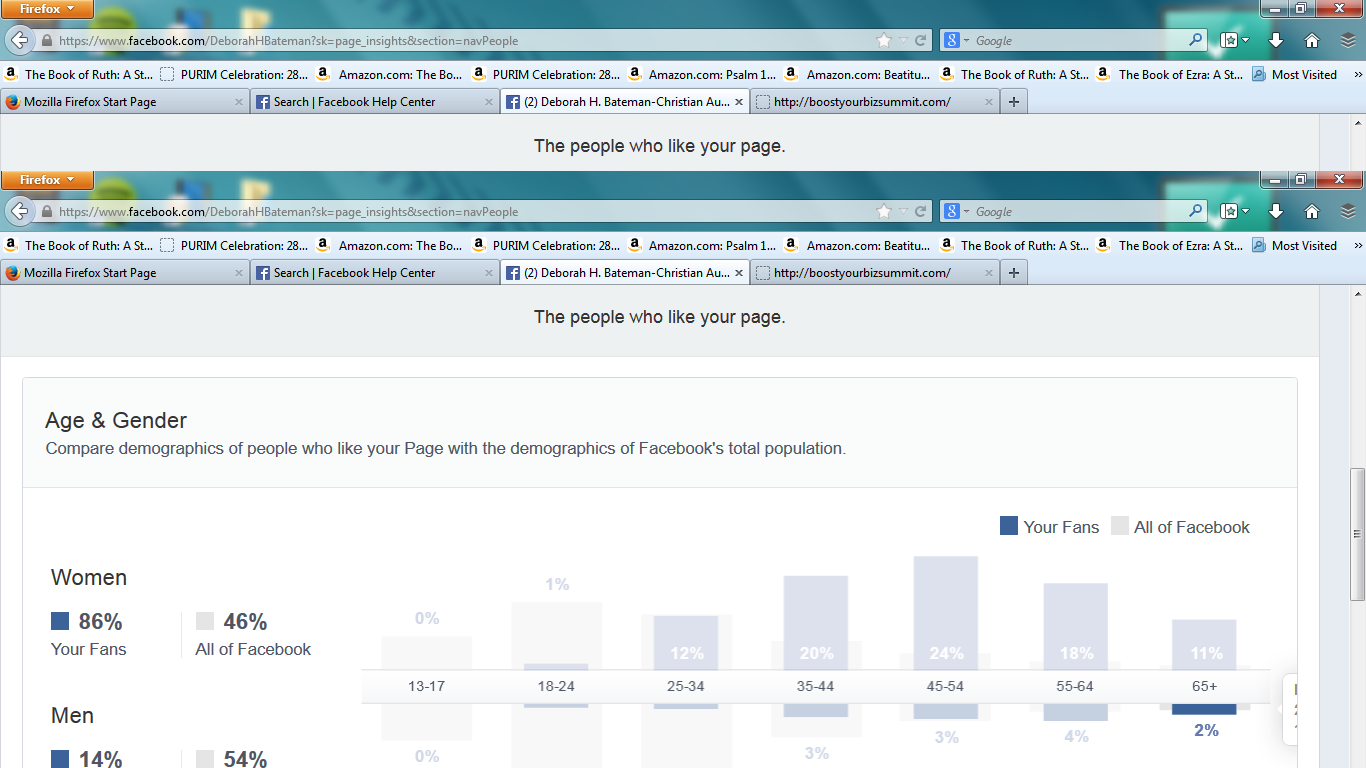
Task: Reload the page using lower address bar's refresh icon
Action: pyautogui.click(x=921, y=212)
